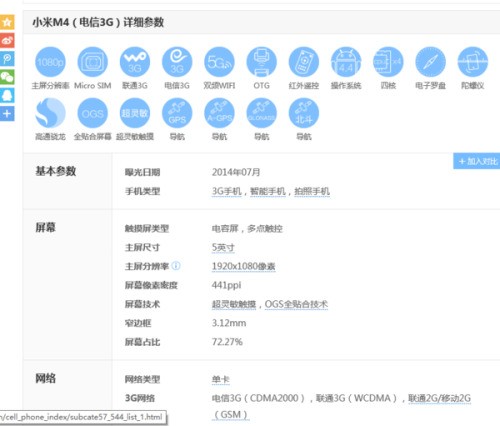The height and width of the screenshot is (426, 500).
Task: Click the 网络 section label
Action: 45,379
